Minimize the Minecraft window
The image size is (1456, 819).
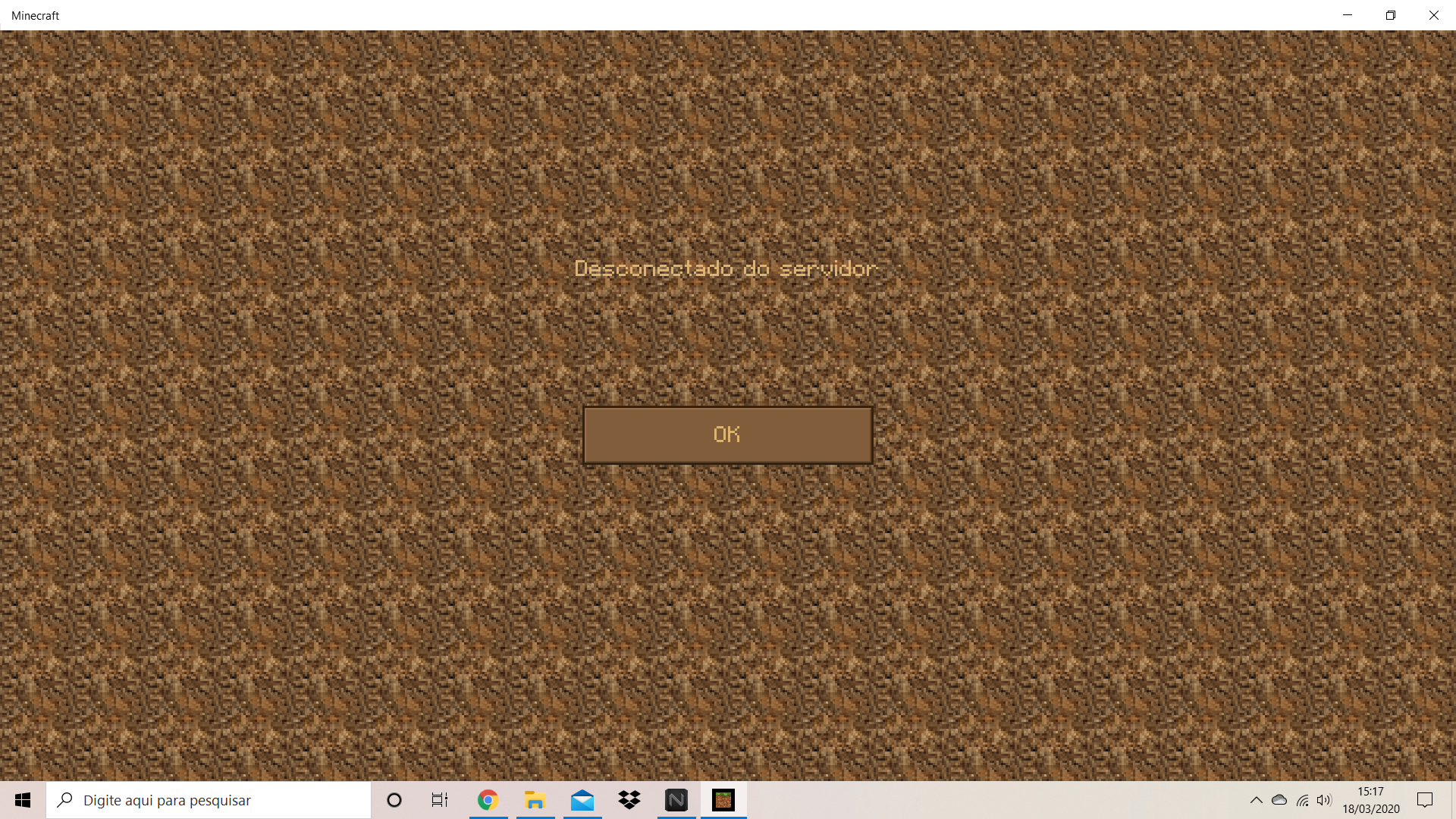[1348, 15]
